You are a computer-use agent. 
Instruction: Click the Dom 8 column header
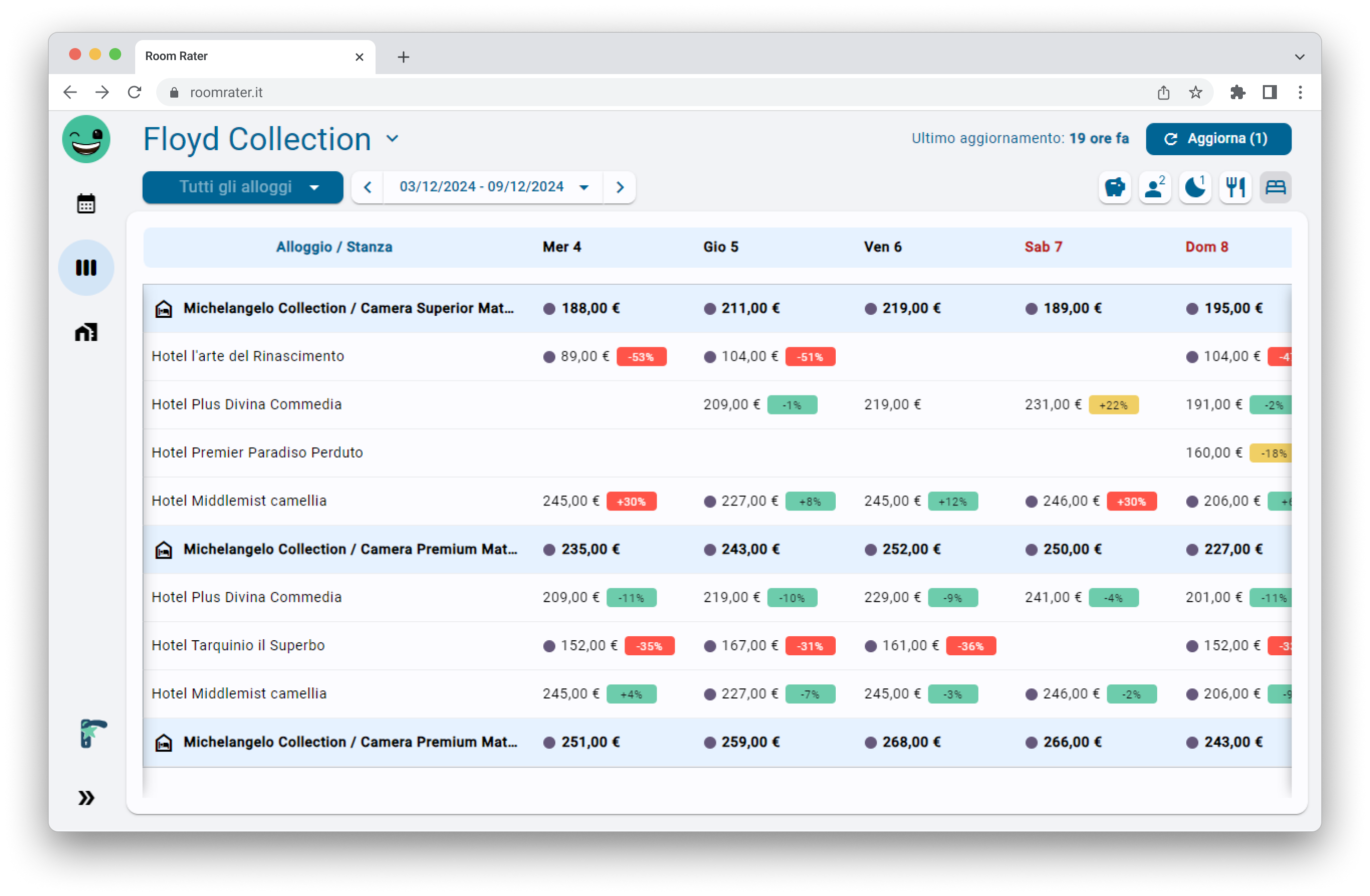(x=1207, y=247)
